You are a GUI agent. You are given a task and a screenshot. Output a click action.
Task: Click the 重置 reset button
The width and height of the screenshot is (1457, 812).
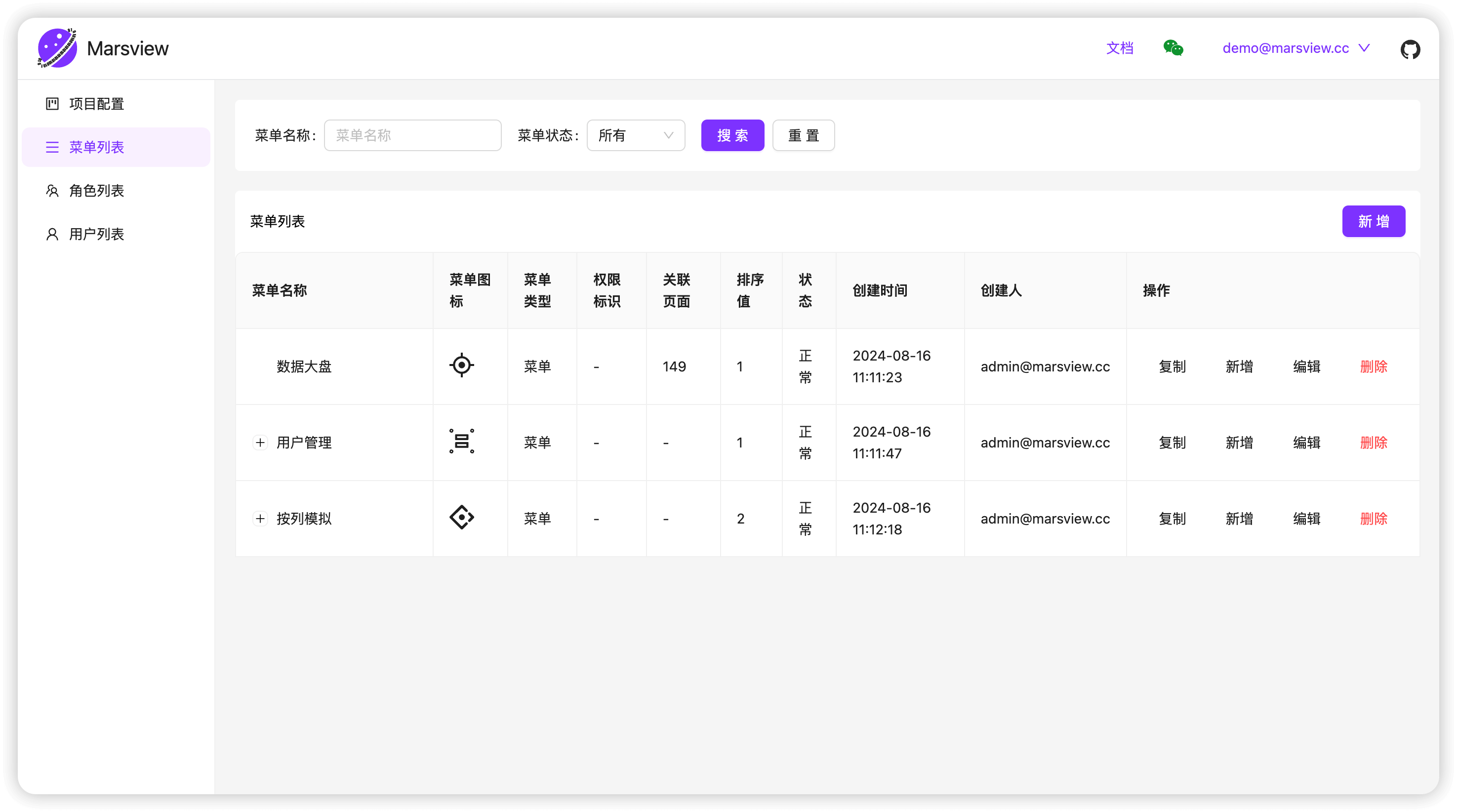pyautogui.click(x=803, y=136)
